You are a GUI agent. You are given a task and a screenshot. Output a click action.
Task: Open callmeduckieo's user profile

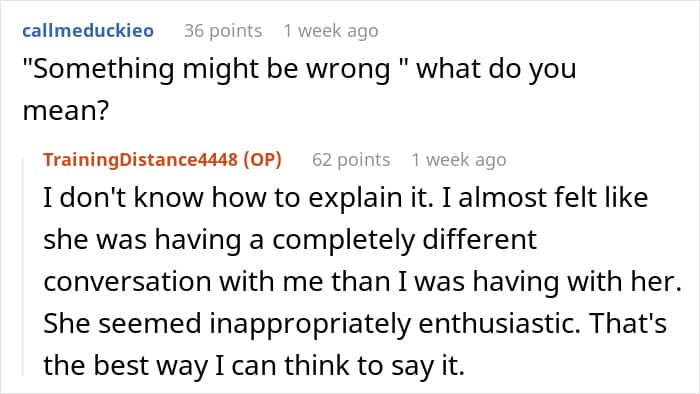(88, 31)
